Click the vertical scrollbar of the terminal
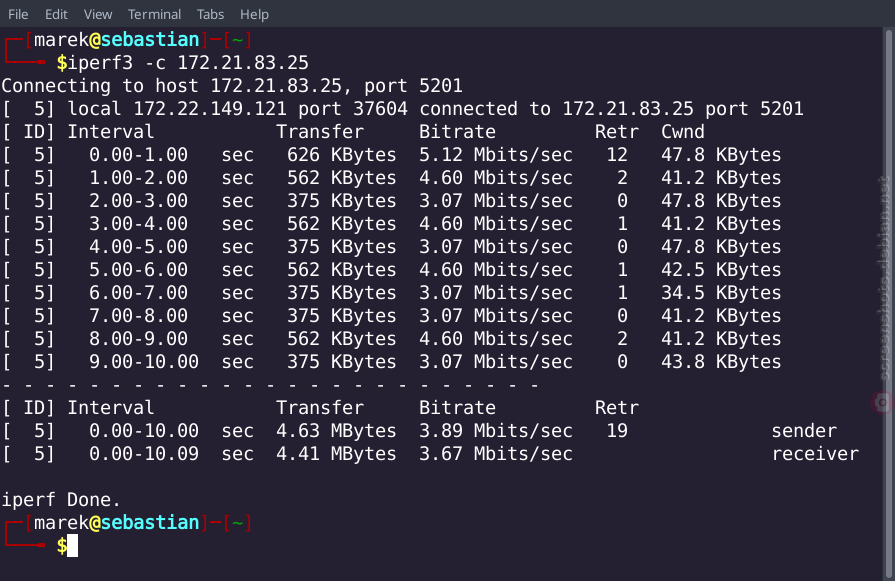Screen dimensions: 895x581 (889, 302)
